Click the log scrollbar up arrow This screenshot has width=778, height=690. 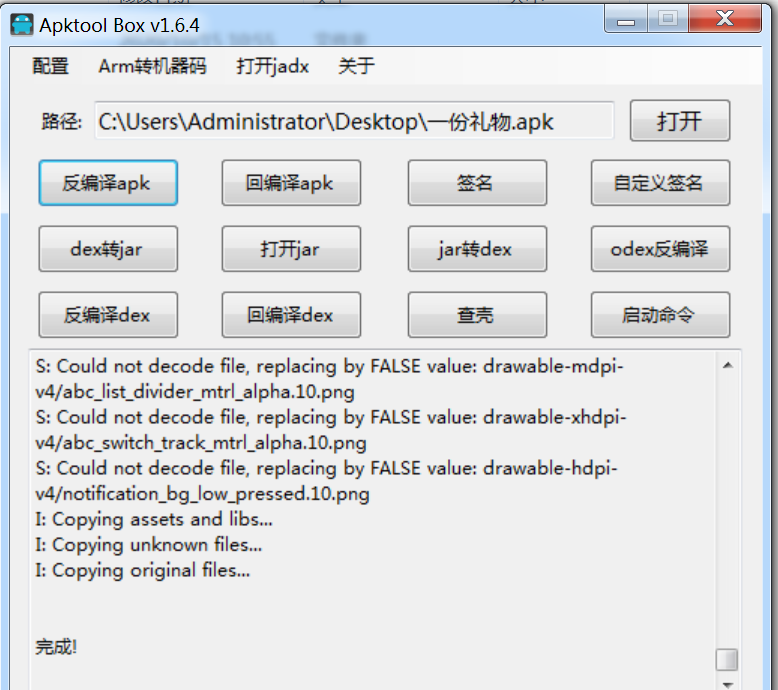pyautogui.click(x=727, y=366)
